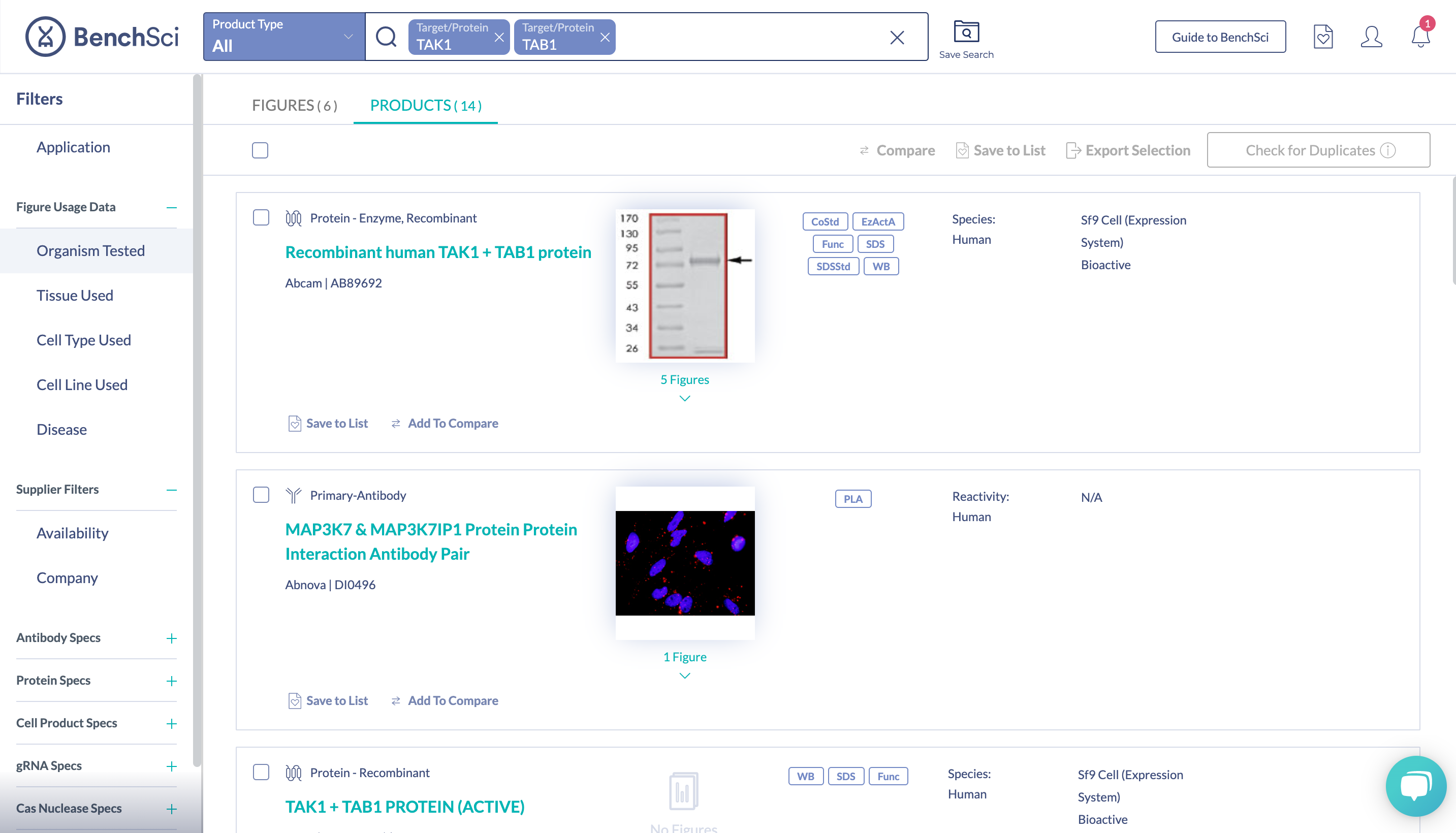Collapse the Figure Usage Data section

click(x=171, y=207)
